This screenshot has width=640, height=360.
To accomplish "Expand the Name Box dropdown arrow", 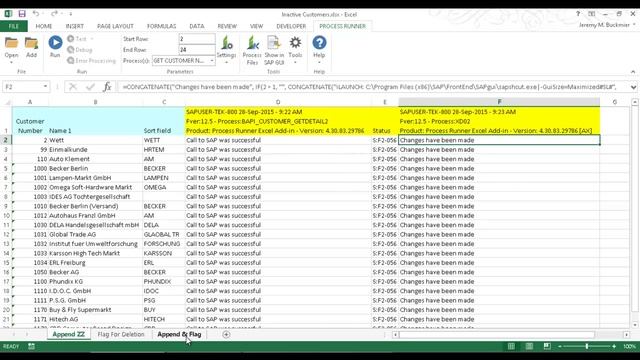I will tap(45, 87).
